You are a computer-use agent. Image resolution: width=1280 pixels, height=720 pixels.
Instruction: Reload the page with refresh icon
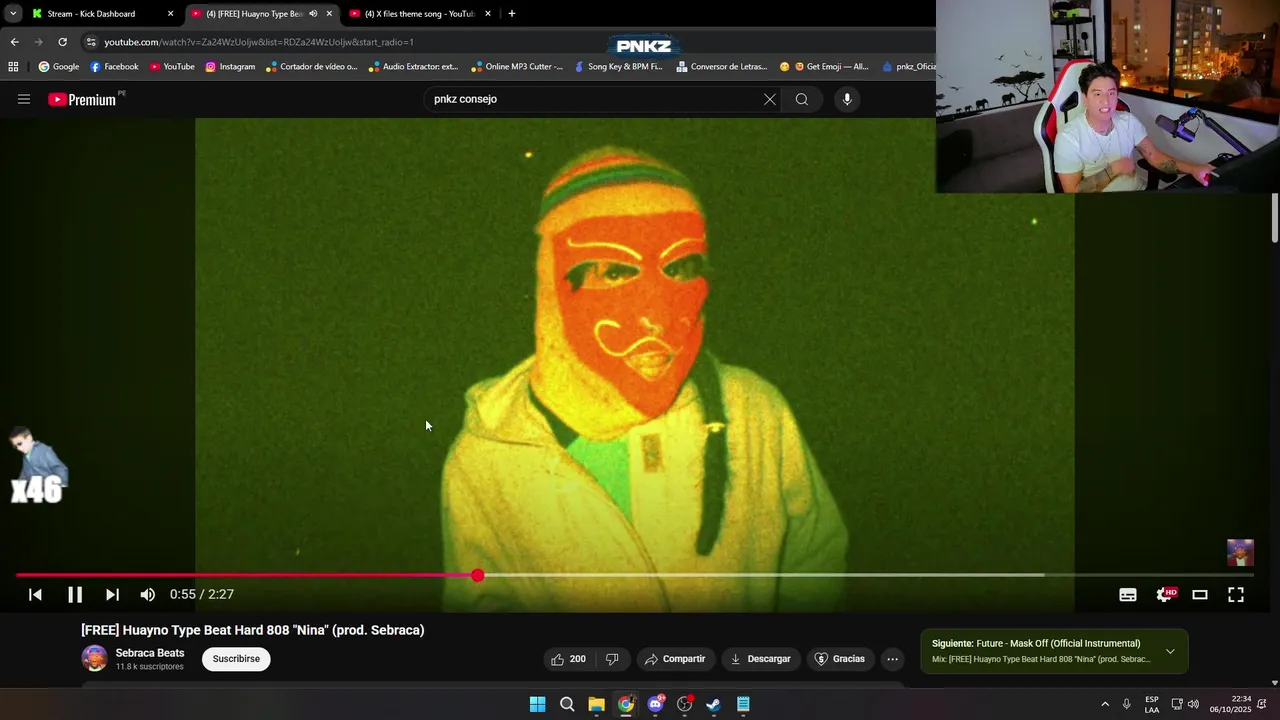(x=62, y=42)
